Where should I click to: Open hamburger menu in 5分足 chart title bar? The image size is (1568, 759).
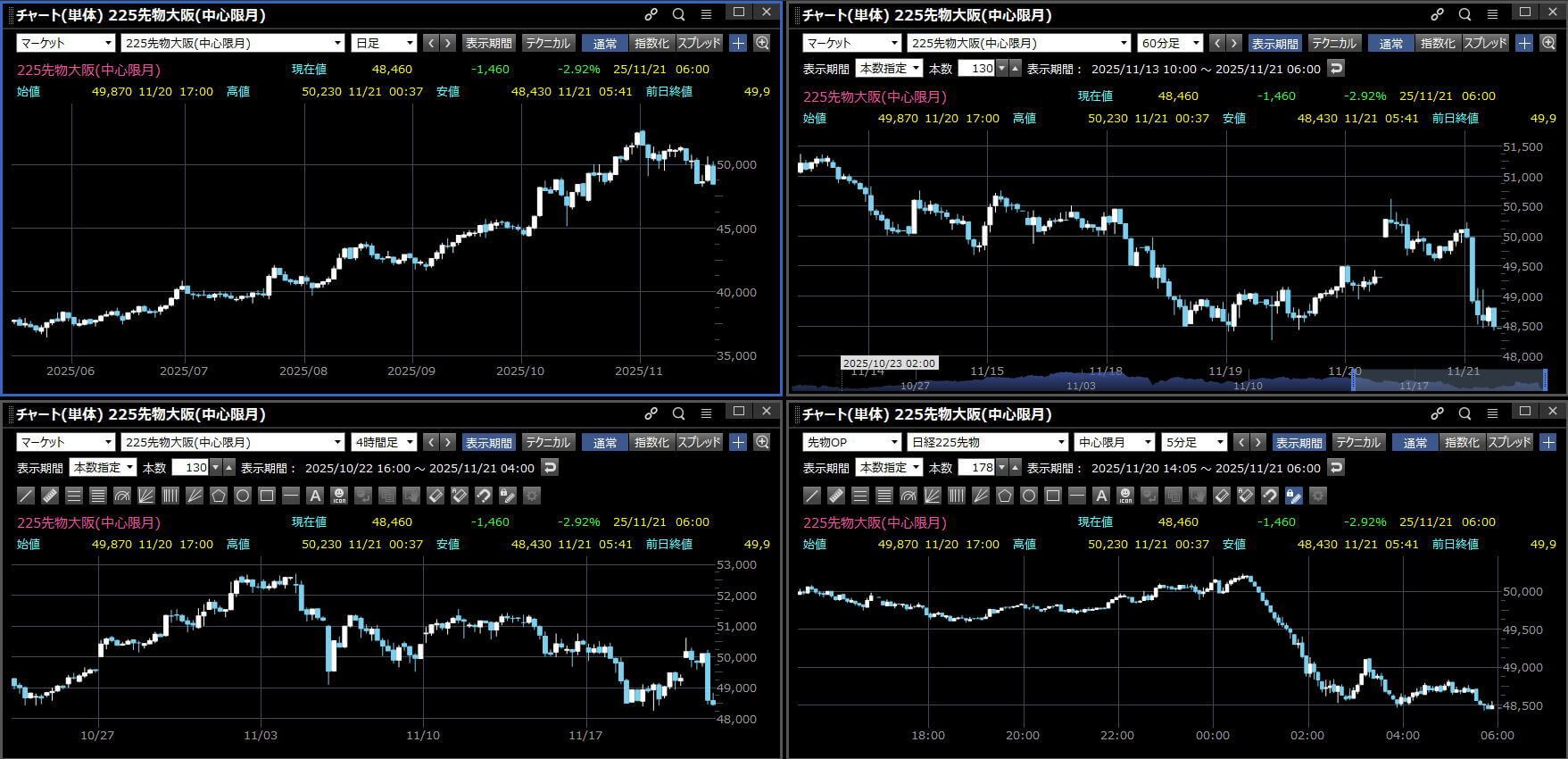tap(1492, 413)
